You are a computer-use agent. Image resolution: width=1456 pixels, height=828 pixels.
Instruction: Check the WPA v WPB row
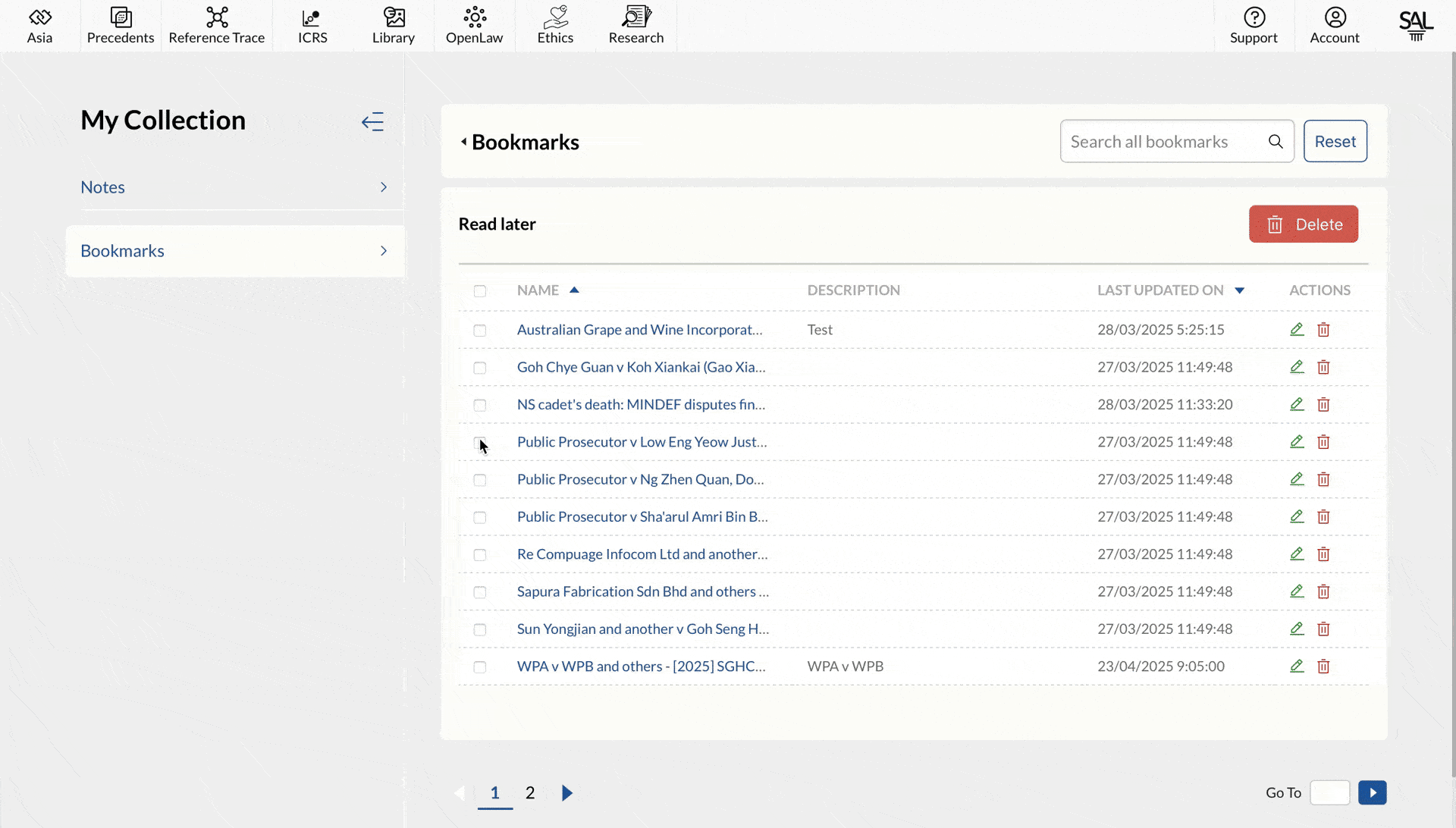[480, 667]
